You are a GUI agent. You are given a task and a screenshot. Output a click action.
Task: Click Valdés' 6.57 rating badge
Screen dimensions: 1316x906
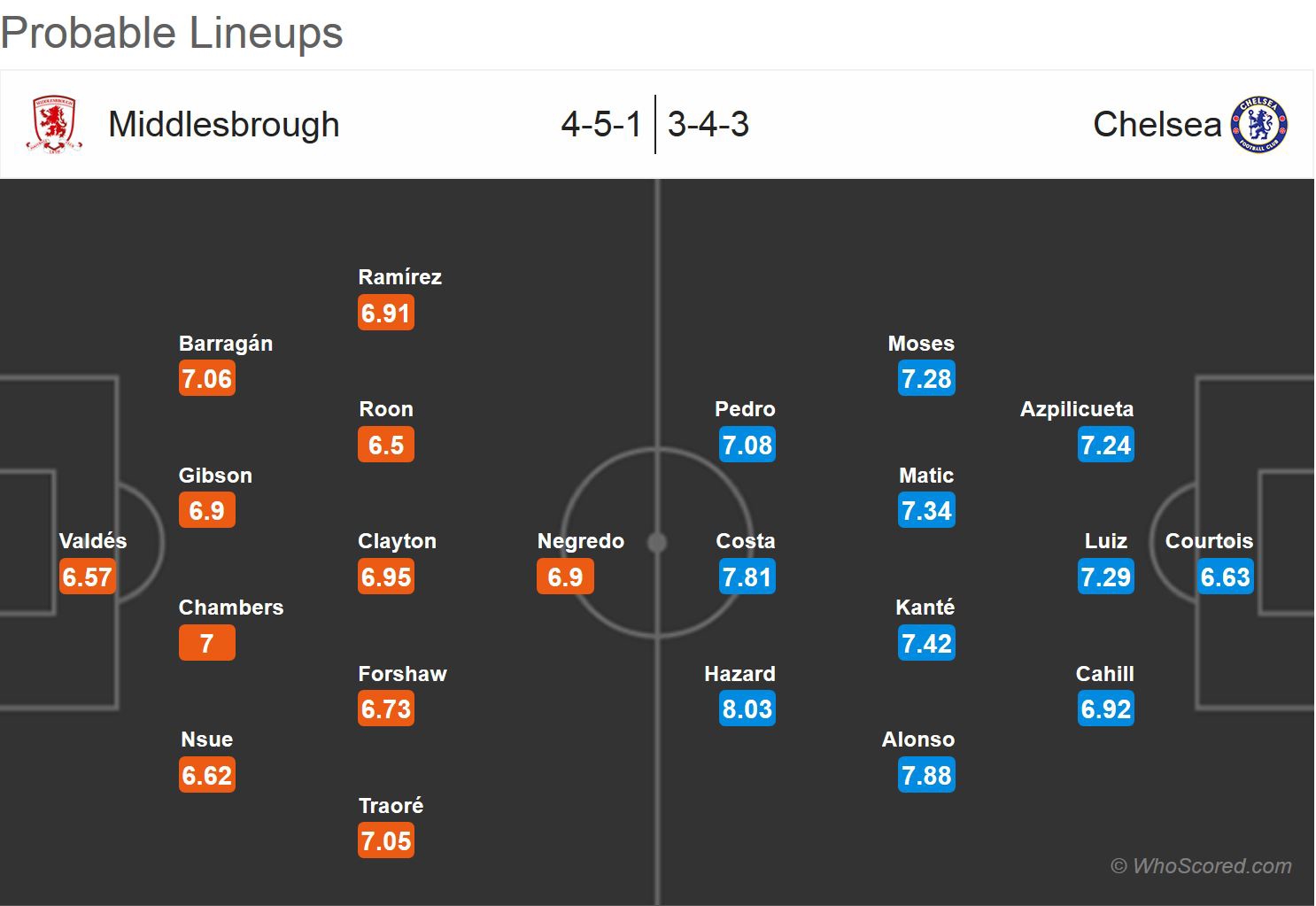point(87,577)
